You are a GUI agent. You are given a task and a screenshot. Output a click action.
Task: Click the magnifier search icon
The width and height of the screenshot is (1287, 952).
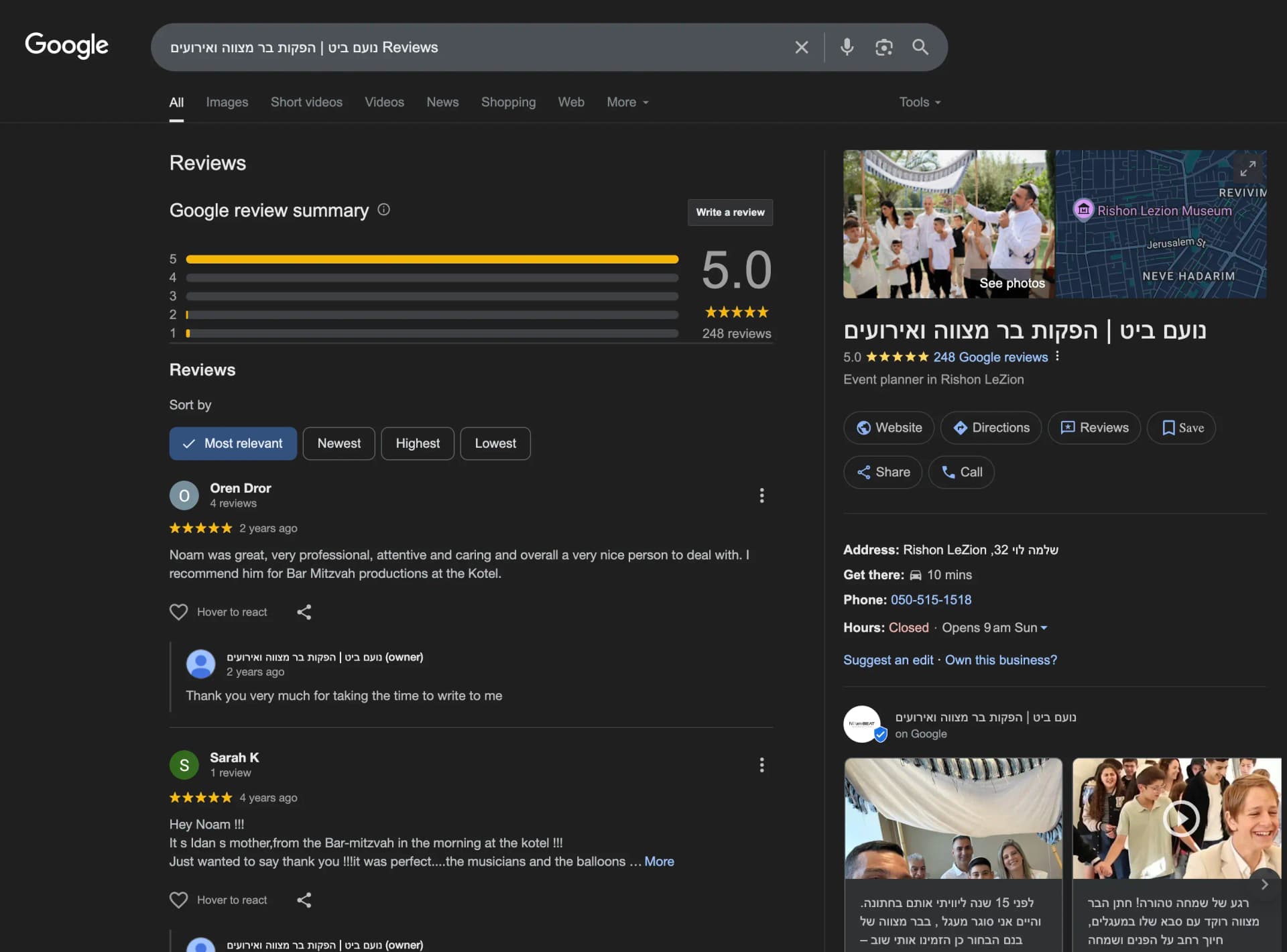920,47
